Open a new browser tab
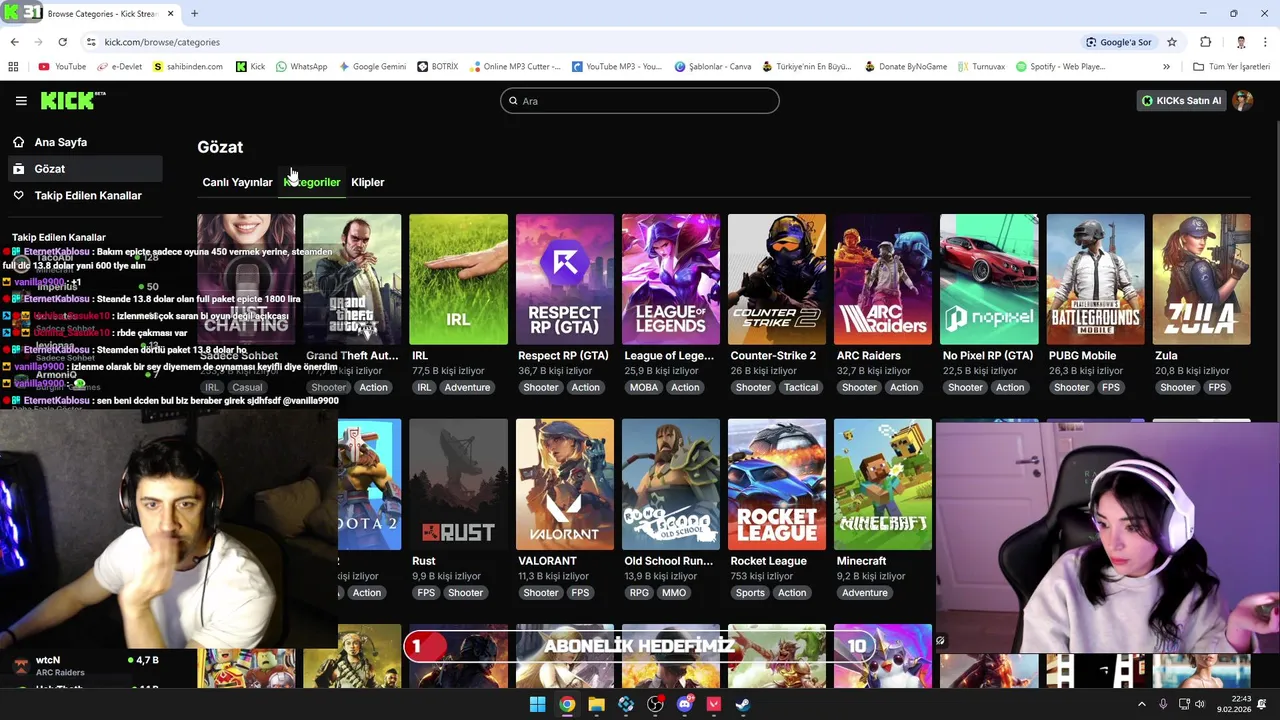The width and height of the screenshot is (1280, 720). [x=194, y=14]
